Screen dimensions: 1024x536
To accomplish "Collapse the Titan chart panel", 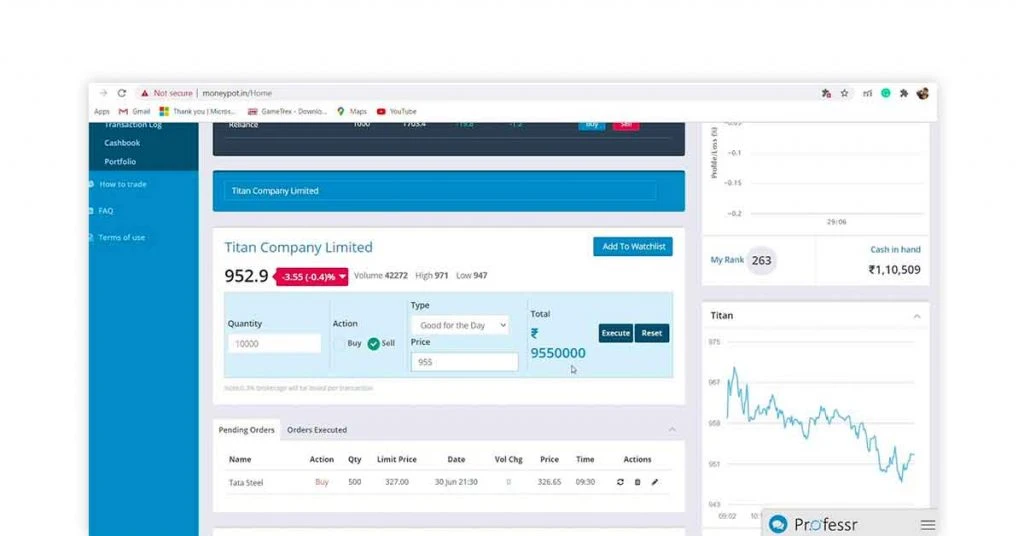I will (x=917, y=316).
